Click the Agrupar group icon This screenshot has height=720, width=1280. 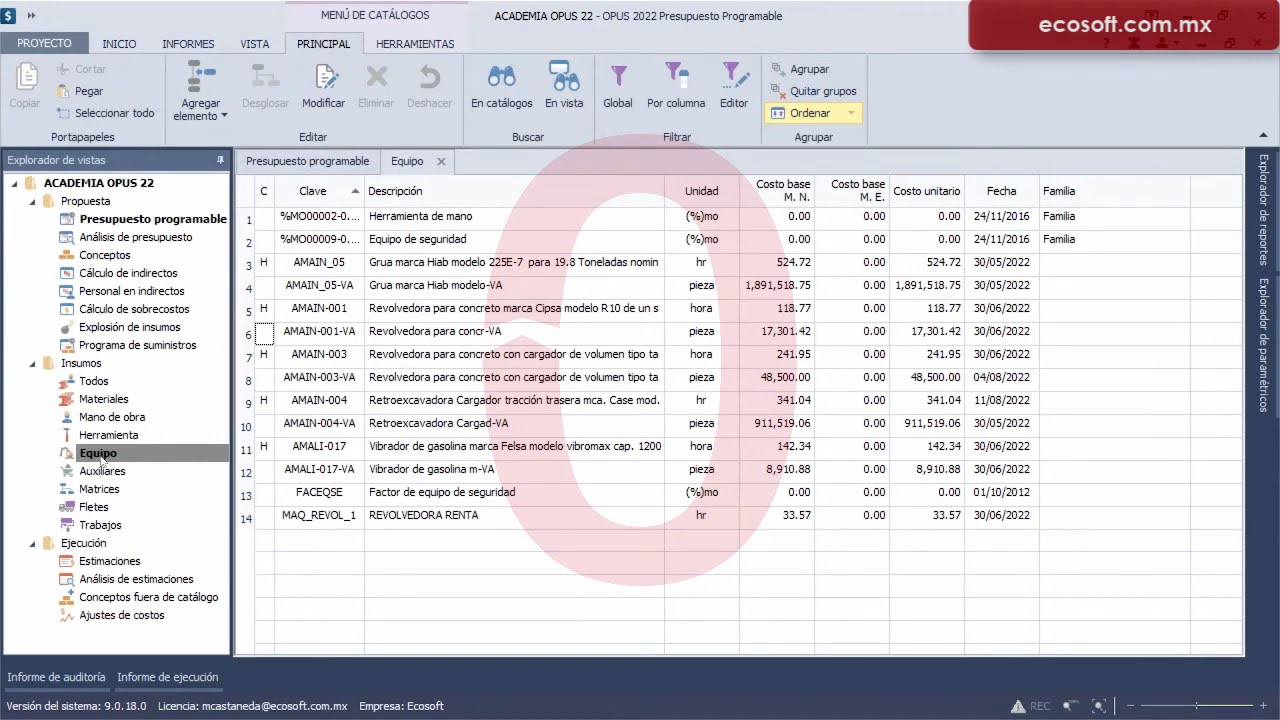point(778,69)
